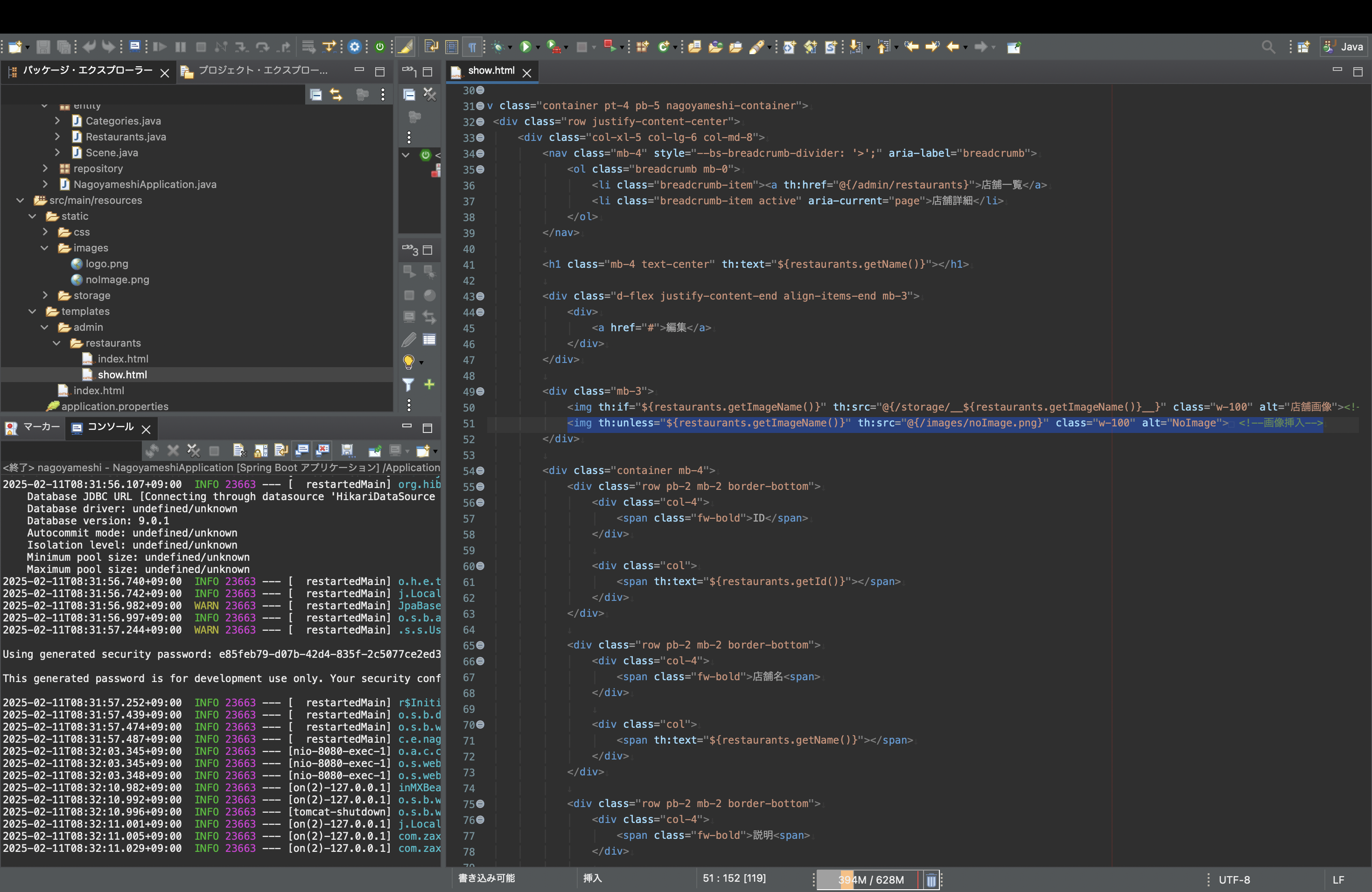Switch to the Markers tab
The width and height of the screenshot is (1372, 892).
[x=33, y=427]
